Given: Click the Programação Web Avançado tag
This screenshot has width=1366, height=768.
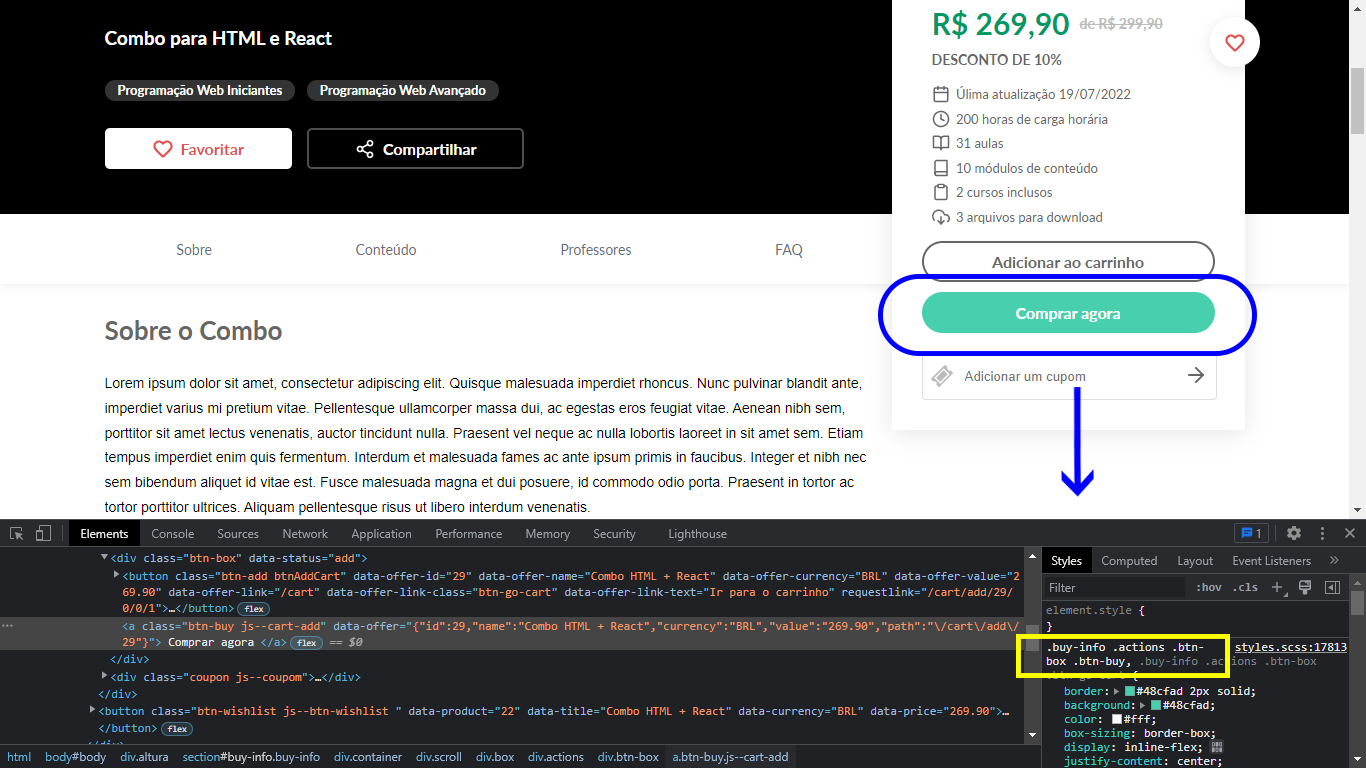Looking at the screenshot, I should 403,90.
